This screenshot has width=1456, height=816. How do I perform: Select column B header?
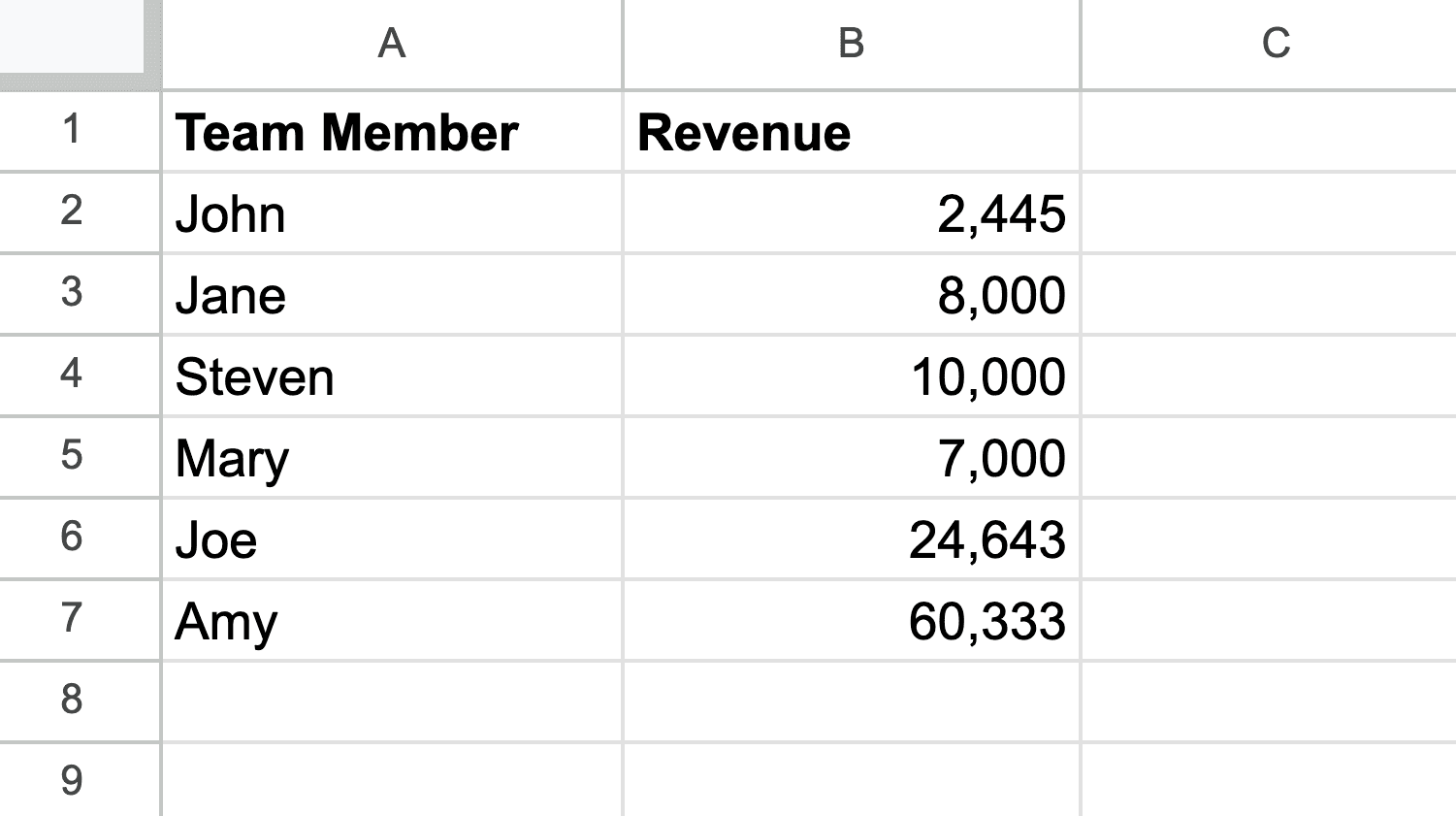[x=851, y=44]
